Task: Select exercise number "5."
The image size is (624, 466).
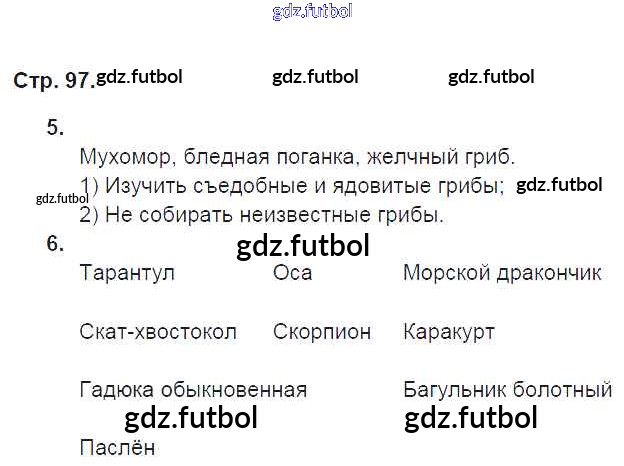Action: [55, 127]
